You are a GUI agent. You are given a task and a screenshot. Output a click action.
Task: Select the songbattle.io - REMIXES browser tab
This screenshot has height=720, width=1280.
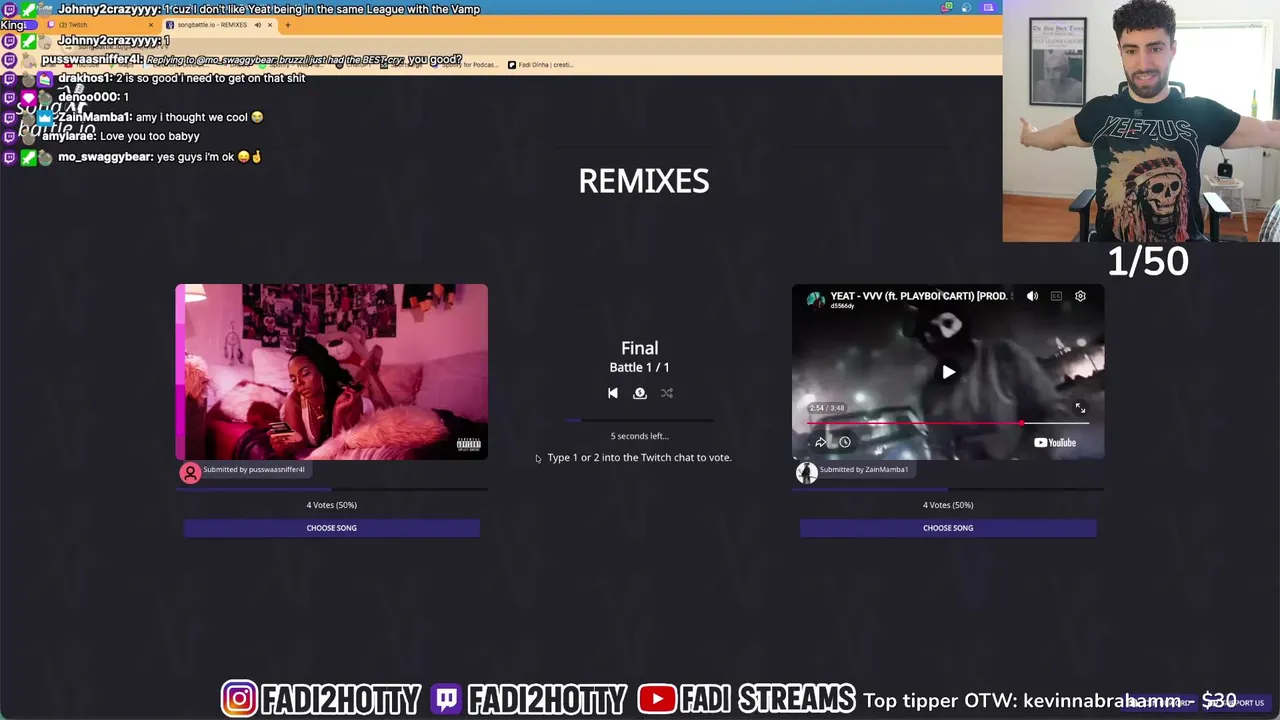(x=212, y=24)
